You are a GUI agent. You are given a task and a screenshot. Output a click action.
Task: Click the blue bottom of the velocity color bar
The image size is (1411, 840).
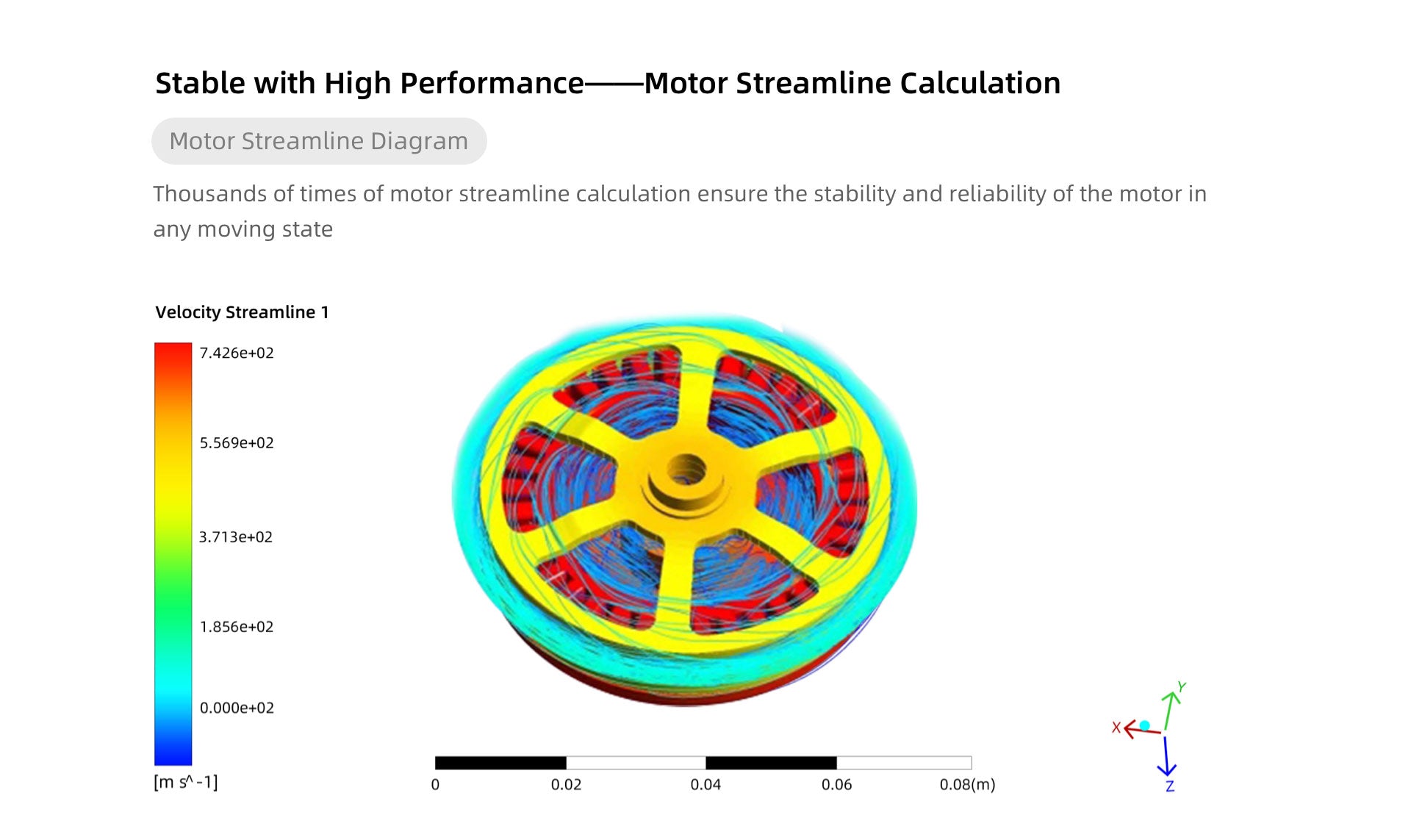point(173,750)
